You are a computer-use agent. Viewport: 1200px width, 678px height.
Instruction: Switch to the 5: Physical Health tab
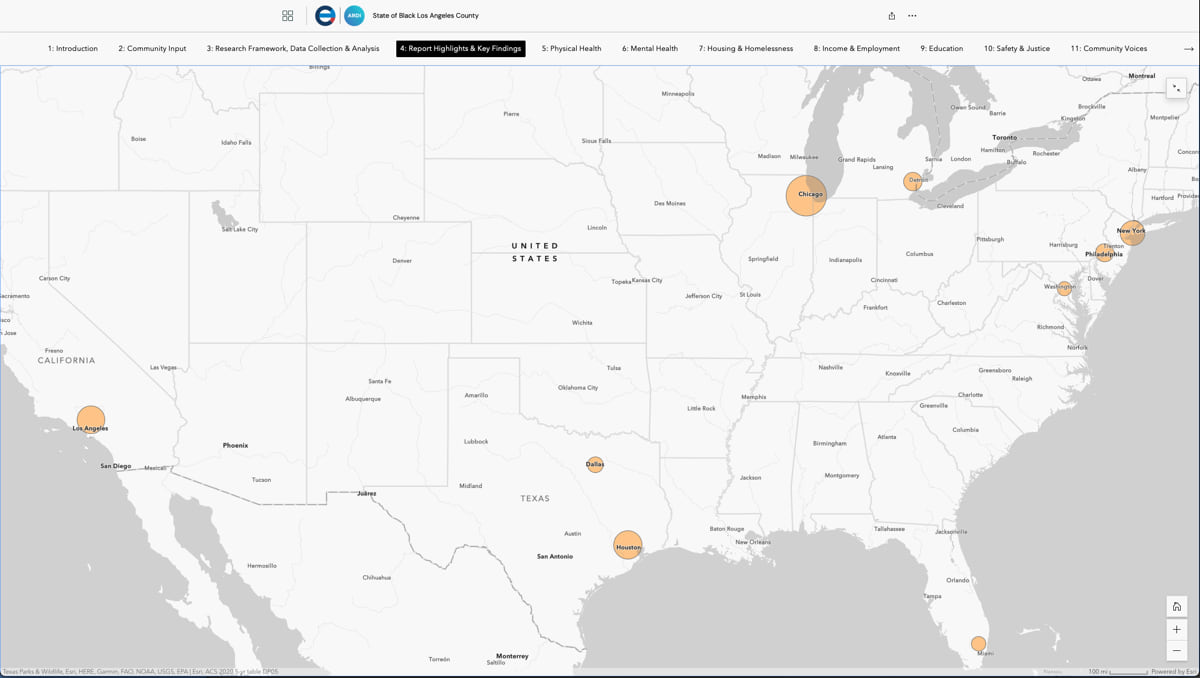(572, 48)
